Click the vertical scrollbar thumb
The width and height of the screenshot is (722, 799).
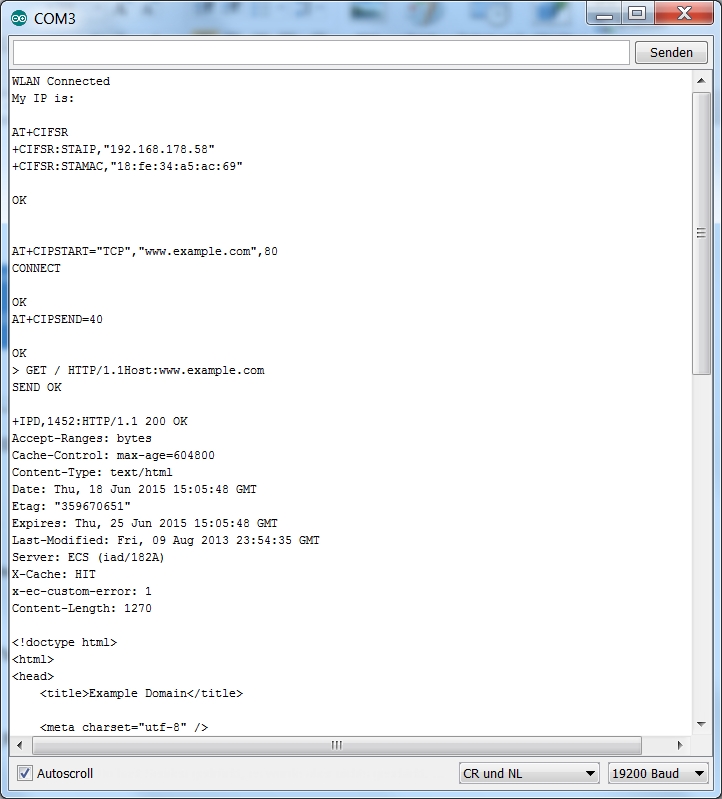pyautogui.click(x=701, y=233)
